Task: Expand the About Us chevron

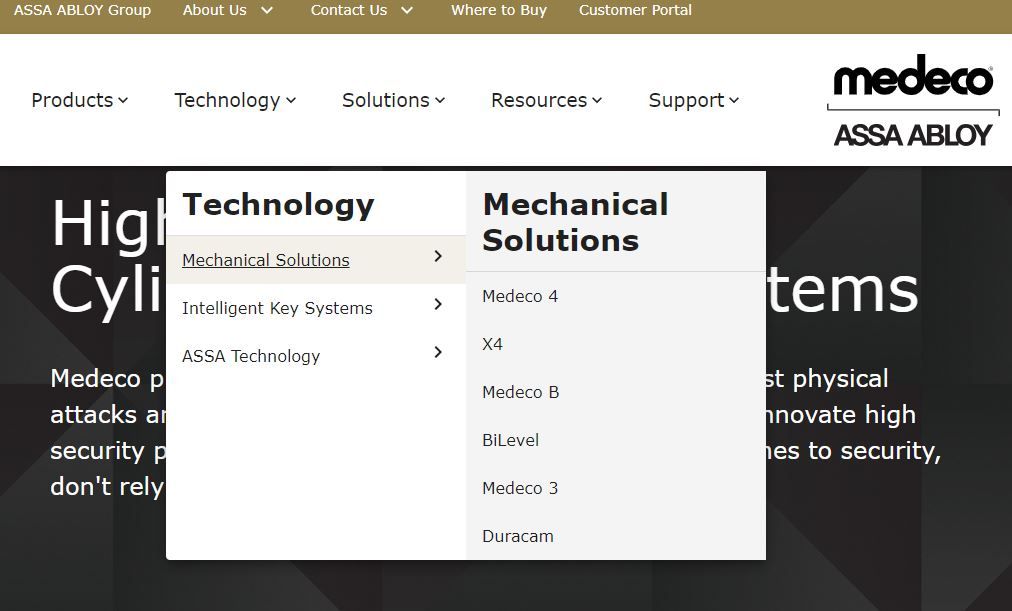Action: (267, 10)
